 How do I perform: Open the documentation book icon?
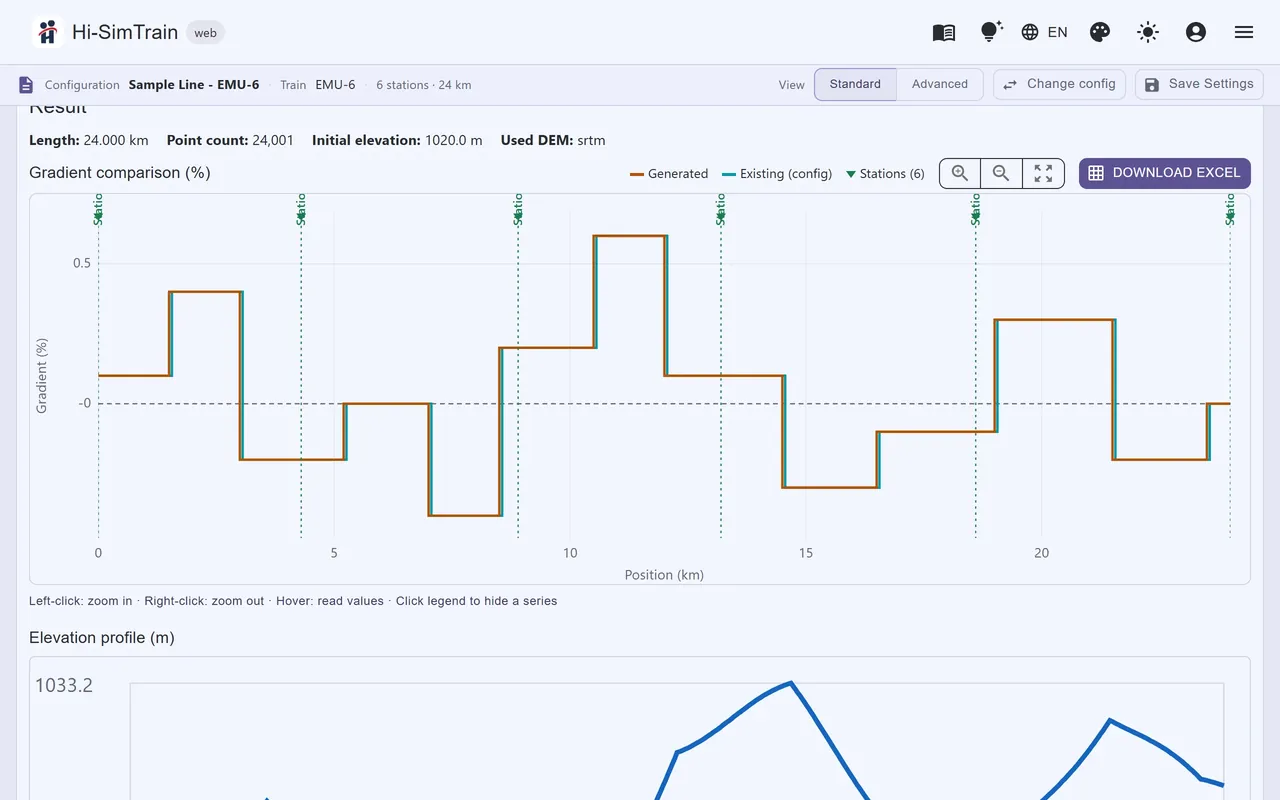(944, 32)
